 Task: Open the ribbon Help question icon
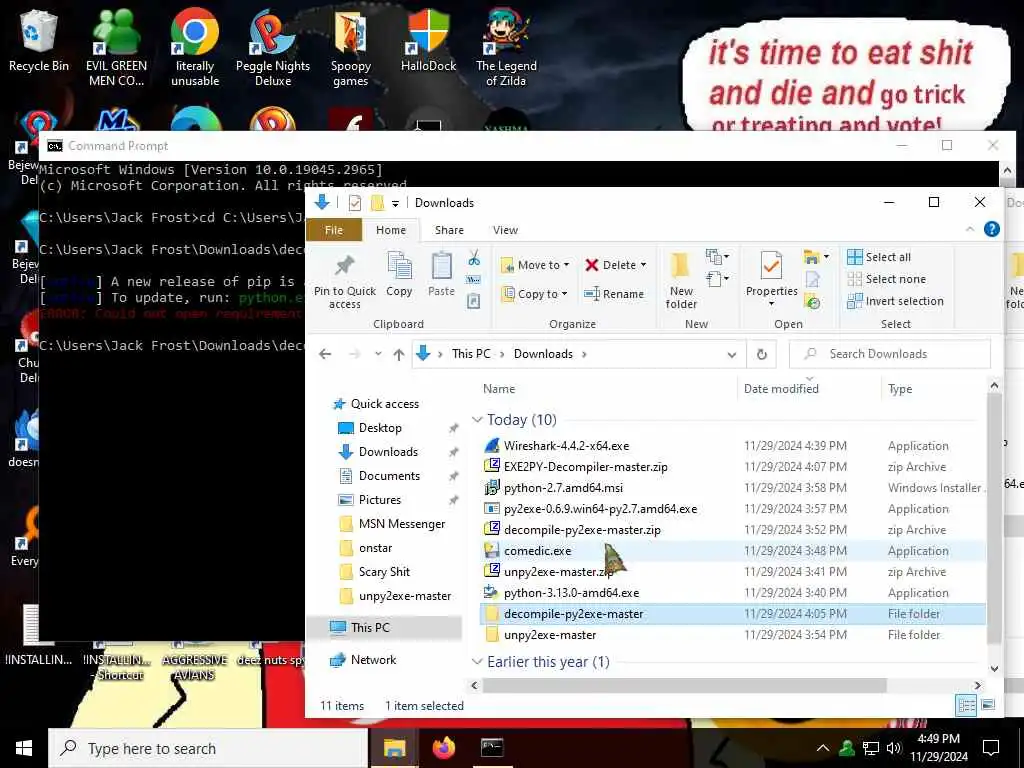991,229
